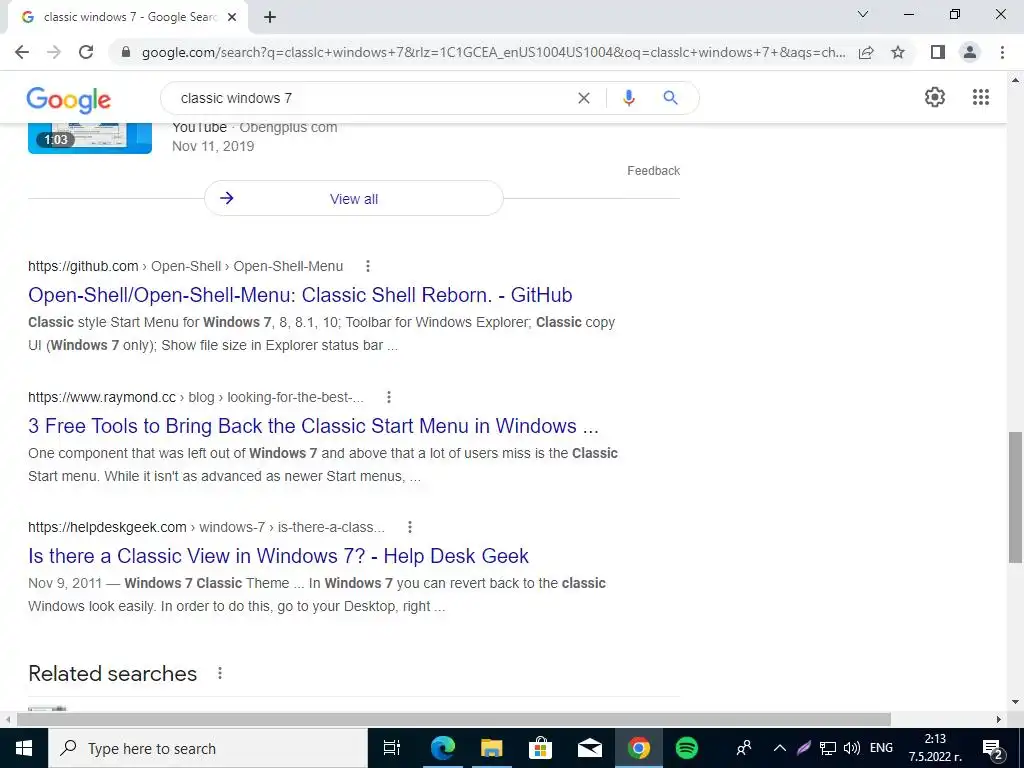Open the clock and calendar
The width and height of the screenshot is (1024, 768).
[x=935, y=748]
